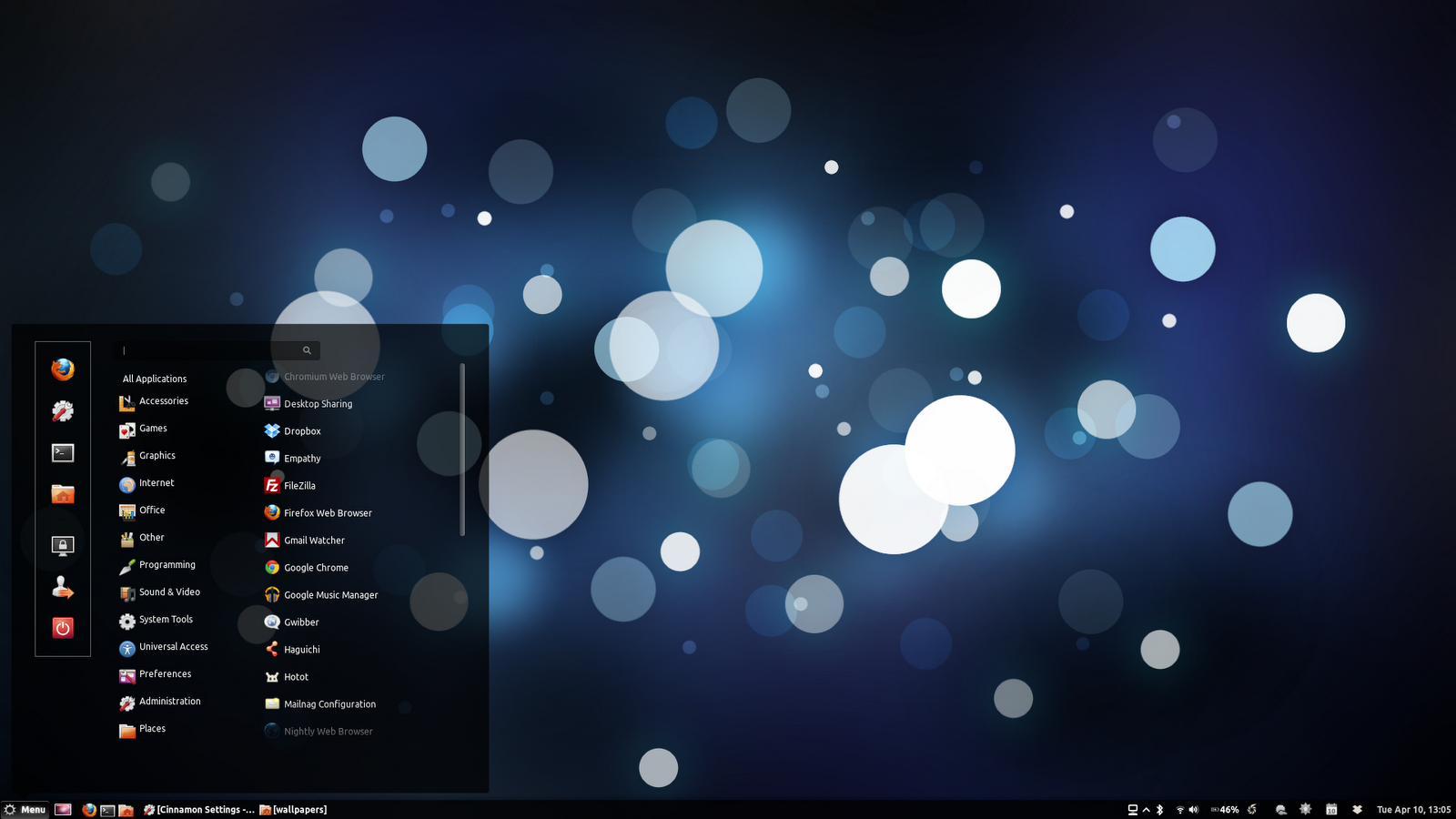Viewport: 1456px width, 819px height.
Task: Open a terminal from the menu sidebar
Action: (x=62, y=452)
